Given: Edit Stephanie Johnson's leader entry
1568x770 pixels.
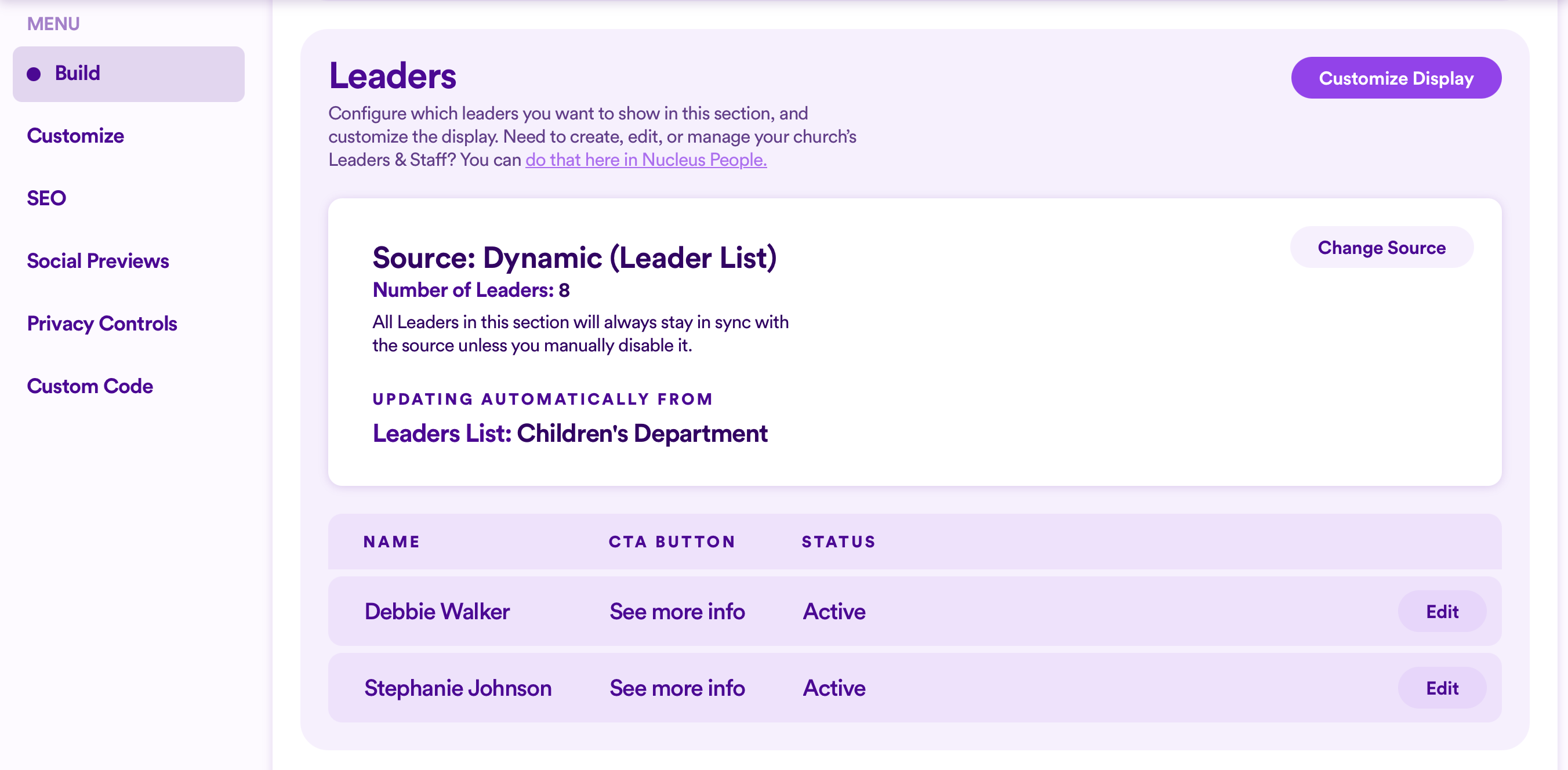Looking at the screenshot, I should pos(1442,688).
